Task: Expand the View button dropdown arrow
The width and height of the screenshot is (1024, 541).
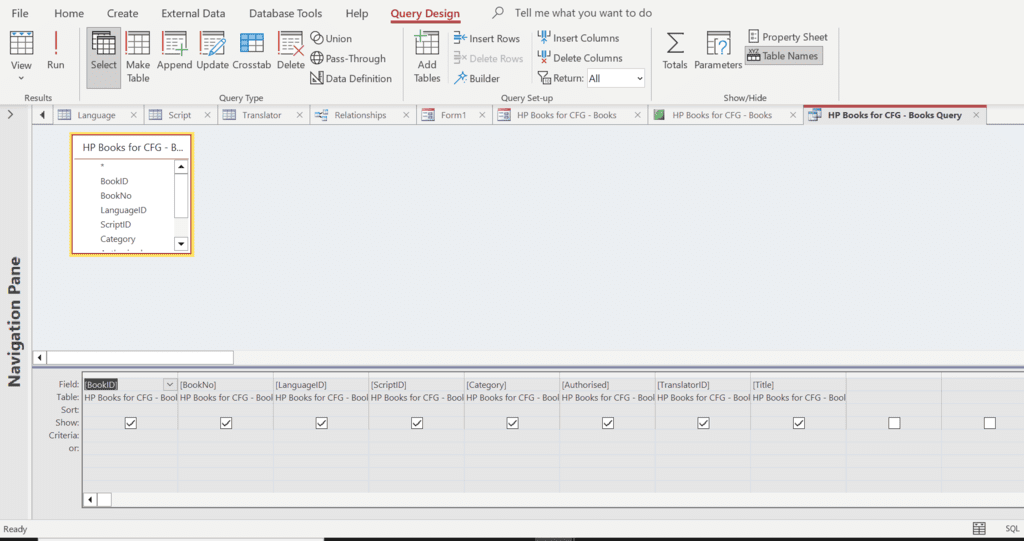Action: (x=21, y=78)
